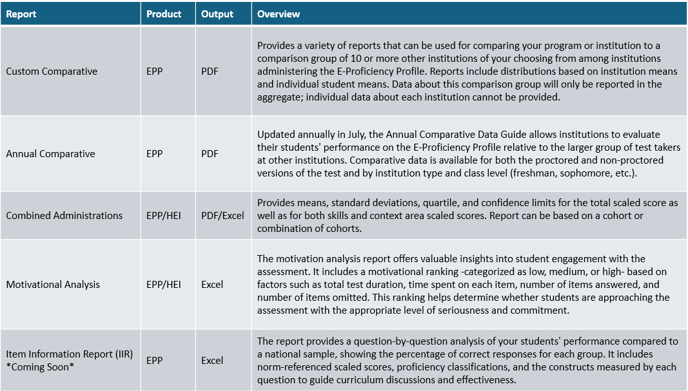Click the Item Information Report overview text
688x391 pixels.
pos(468,360)
